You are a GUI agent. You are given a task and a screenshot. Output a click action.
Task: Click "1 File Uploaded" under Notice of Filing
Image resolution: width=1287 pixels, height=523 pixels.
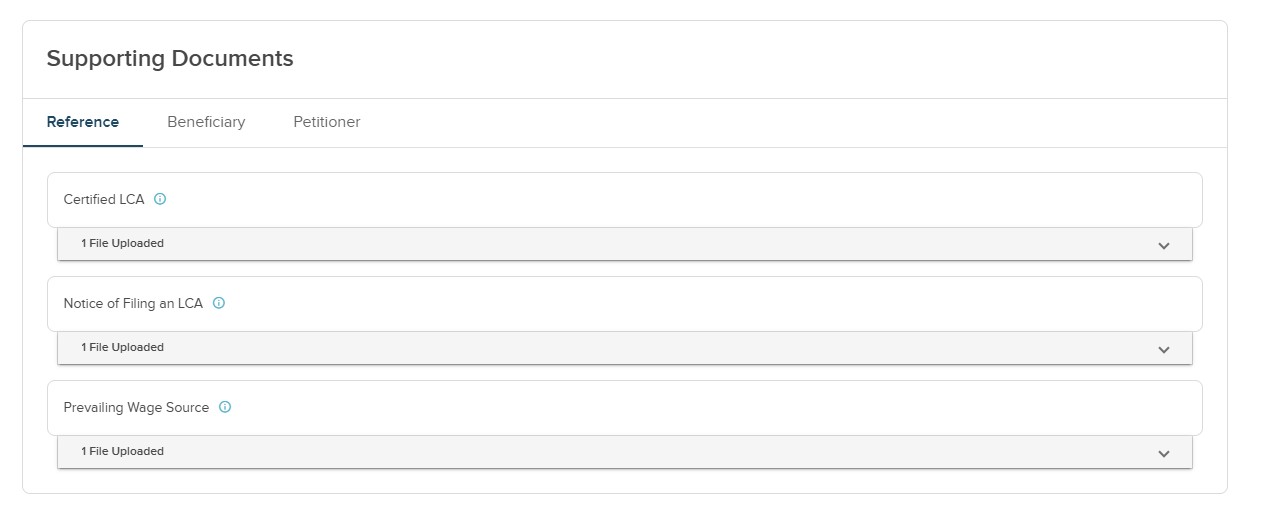pyautogui.click(x=122, y=347)
